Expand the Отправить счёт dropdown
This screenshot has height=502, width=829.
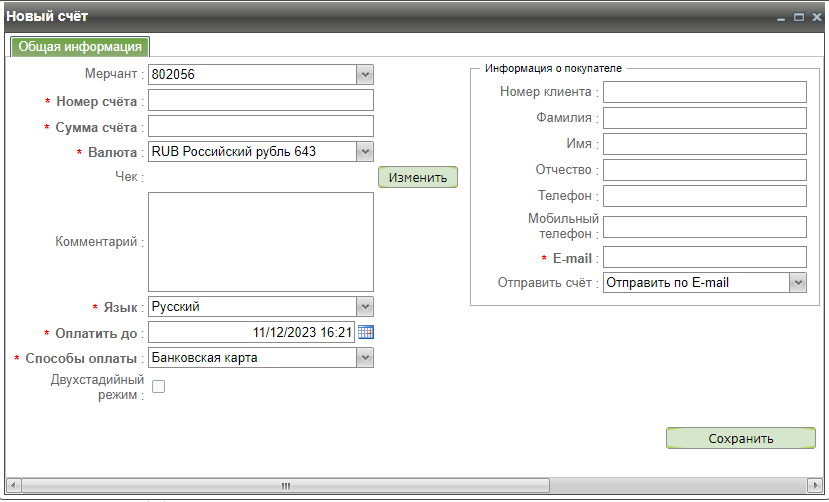point(797,283)
